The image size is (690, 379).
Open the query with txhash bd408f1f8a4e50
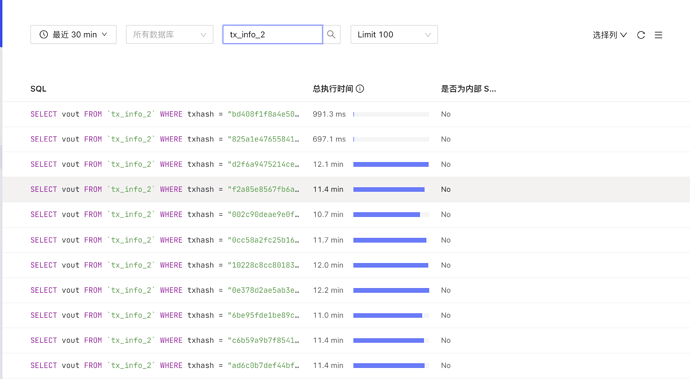point(165,114)
